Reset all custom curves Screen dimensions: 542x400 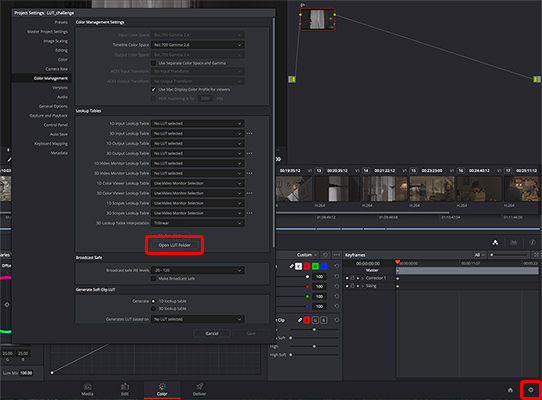pyautogui.click(x=325, y=255)
